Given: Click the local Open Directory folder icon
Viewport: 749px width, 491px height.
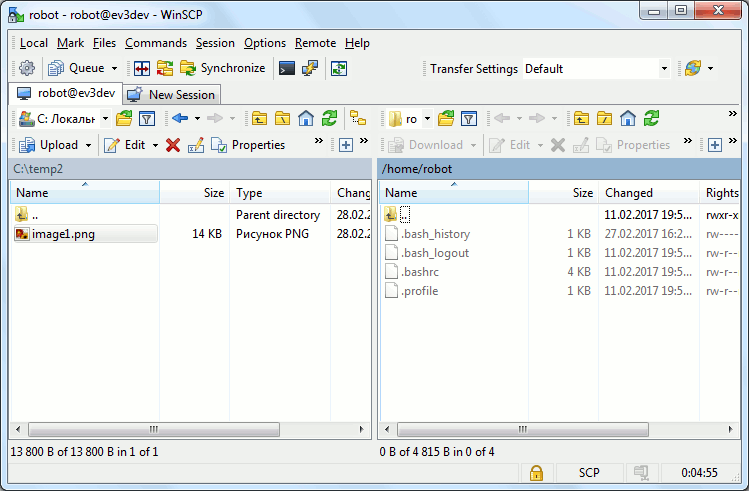Looking at the screenshot, I should click(124, 118).
